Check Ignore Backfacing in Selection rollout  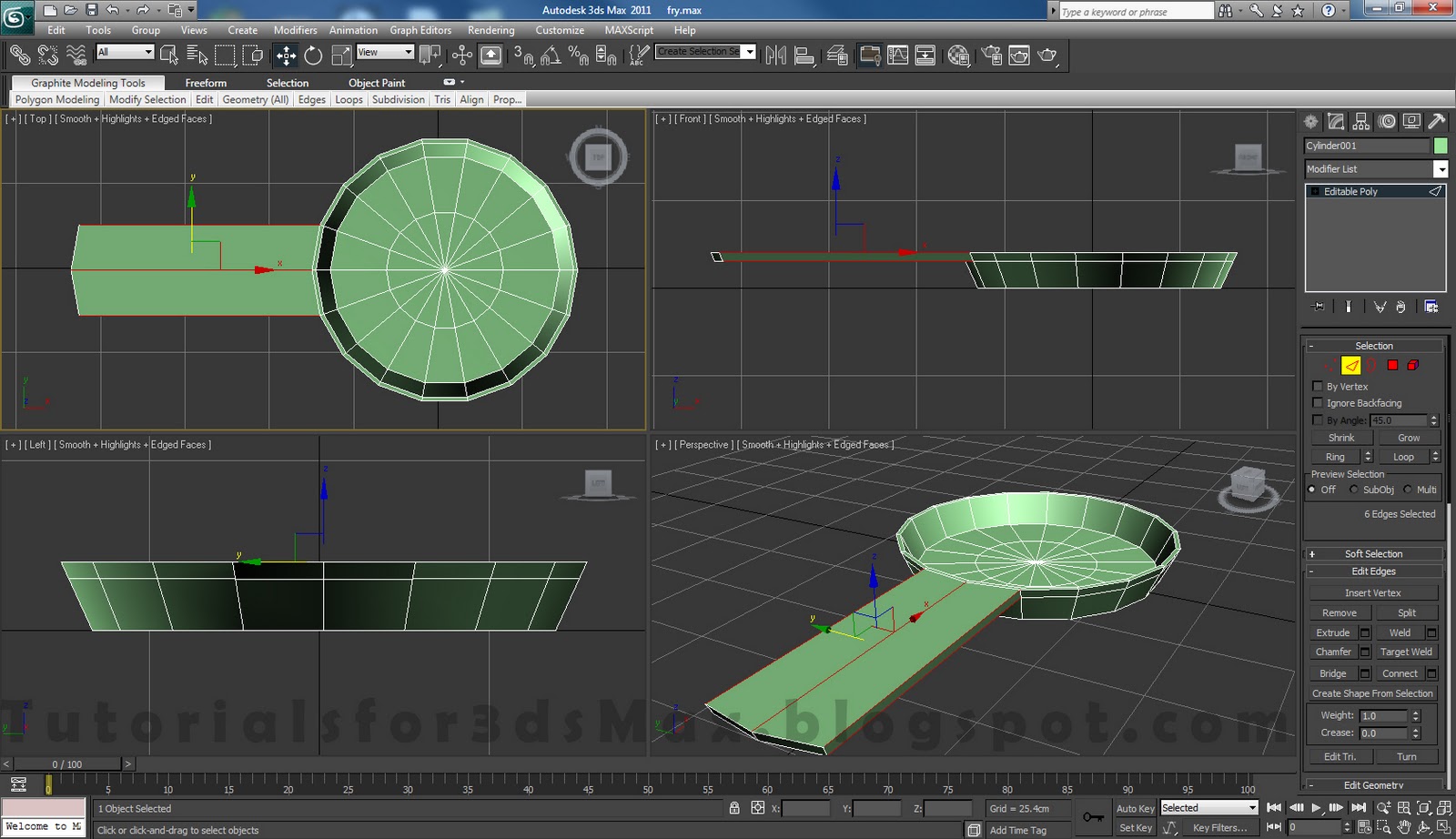point(1318,402)
